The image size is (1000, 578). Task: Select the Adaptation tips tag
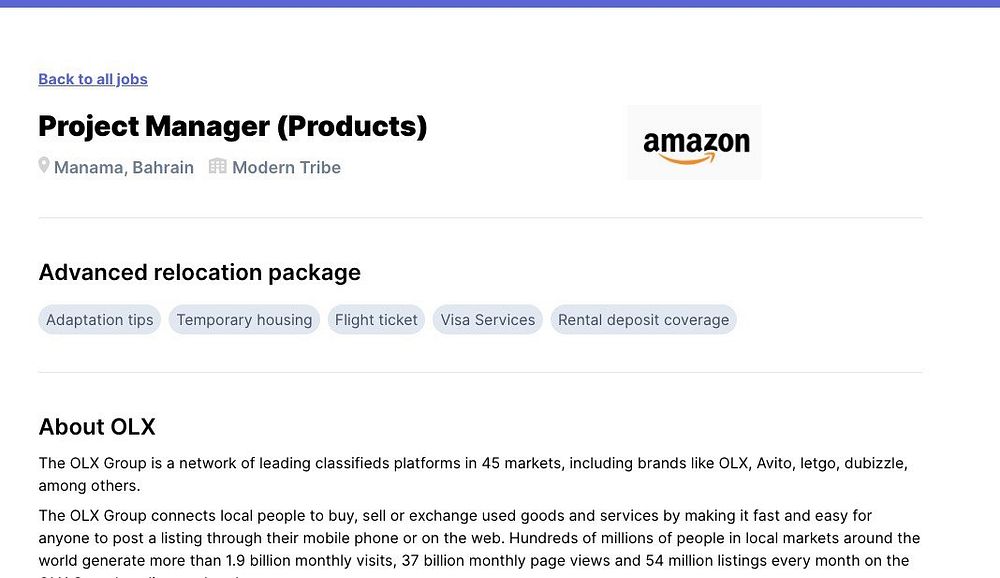click(100, 320)
